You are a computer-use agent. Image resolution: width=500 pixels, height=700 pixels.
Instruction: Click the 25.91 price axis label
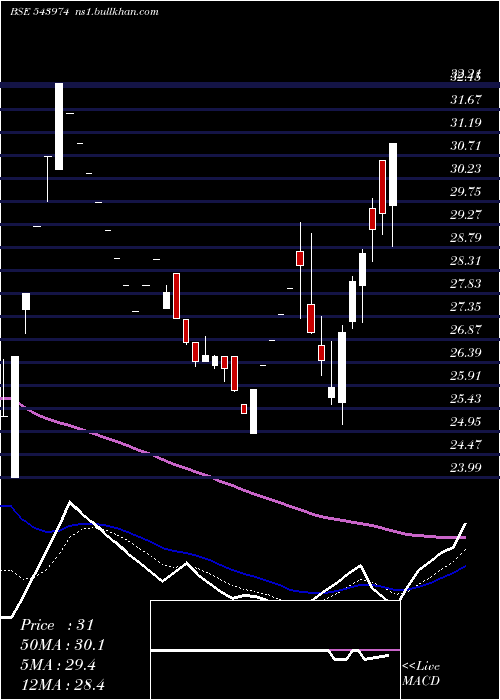pos(466,375)
